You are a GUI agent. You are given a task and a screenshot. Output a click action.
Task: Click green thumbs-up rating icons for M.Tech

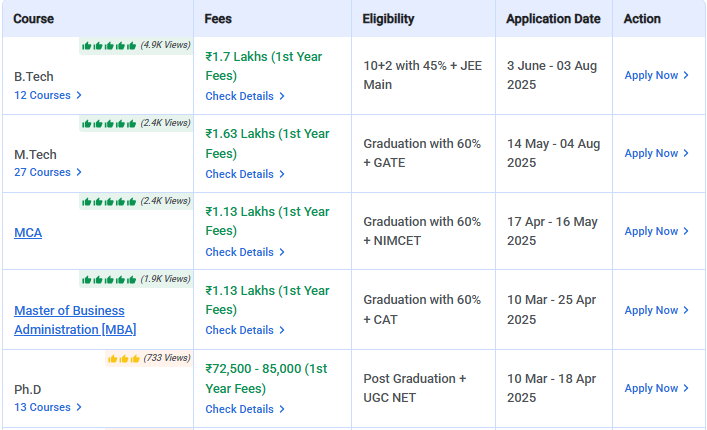[x=109, y=124]
